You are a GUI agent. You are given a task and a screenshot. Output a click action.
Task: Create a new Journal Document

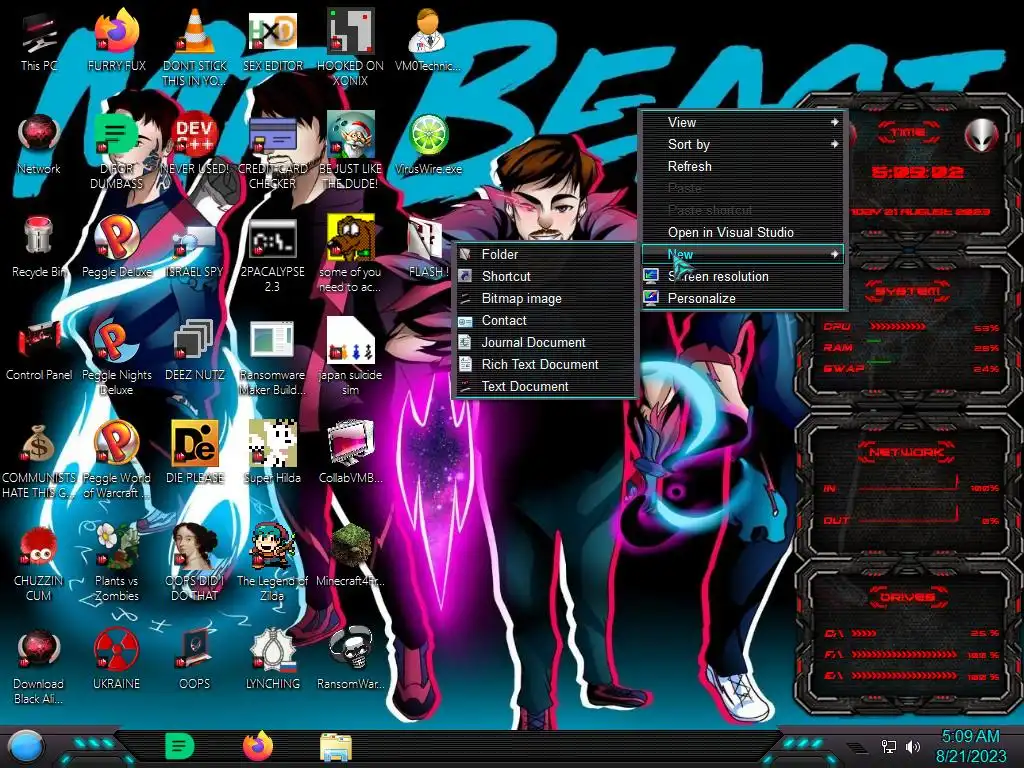click(x=544, y=343)
